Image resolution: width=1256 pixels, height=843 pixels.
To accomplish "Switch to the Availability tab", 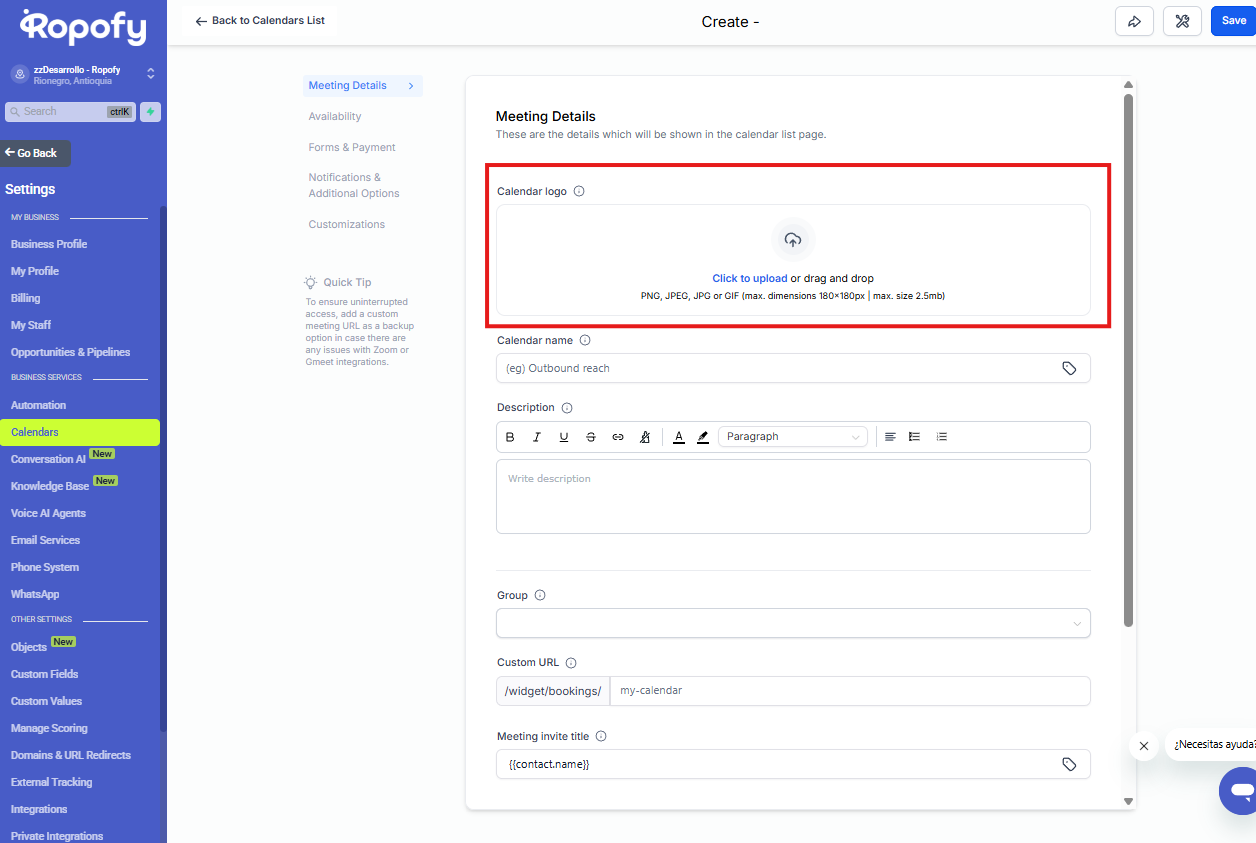I will pos(335,117).
